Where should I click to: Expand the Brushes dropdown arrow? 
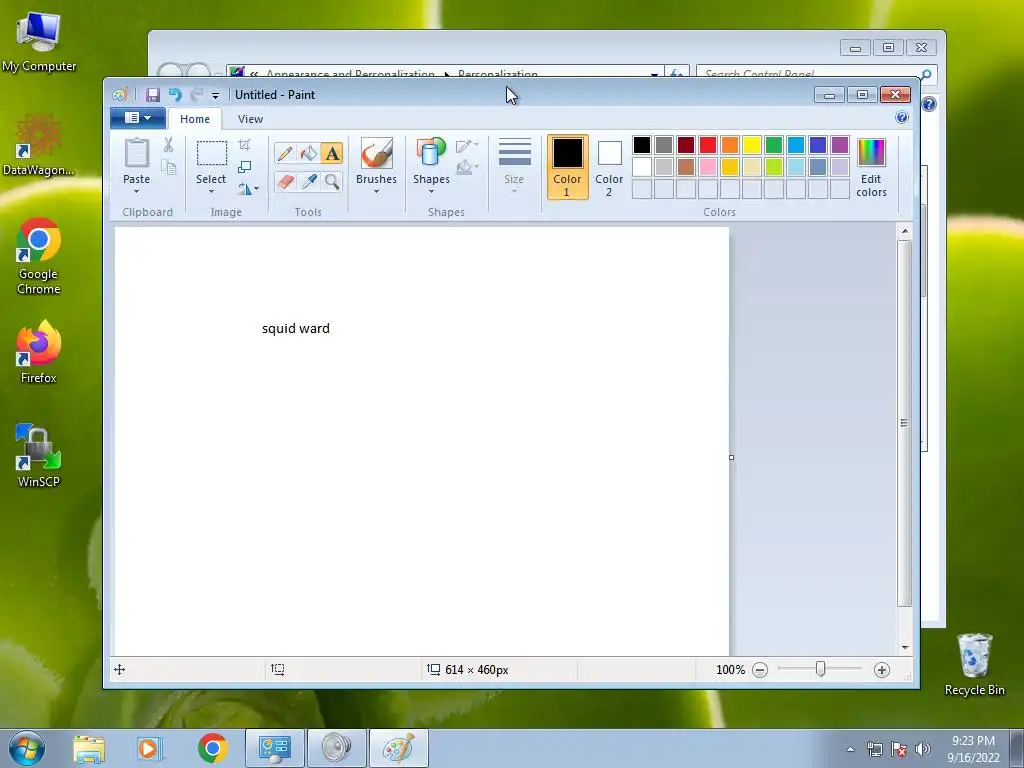click(376, 191)
